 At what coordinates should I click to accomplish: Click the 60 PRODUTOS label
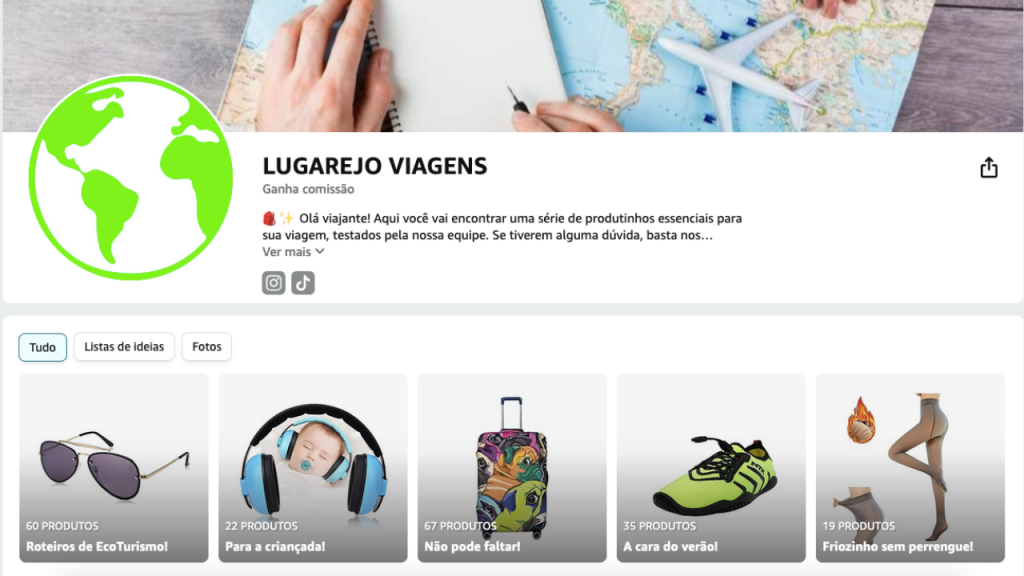63,526
